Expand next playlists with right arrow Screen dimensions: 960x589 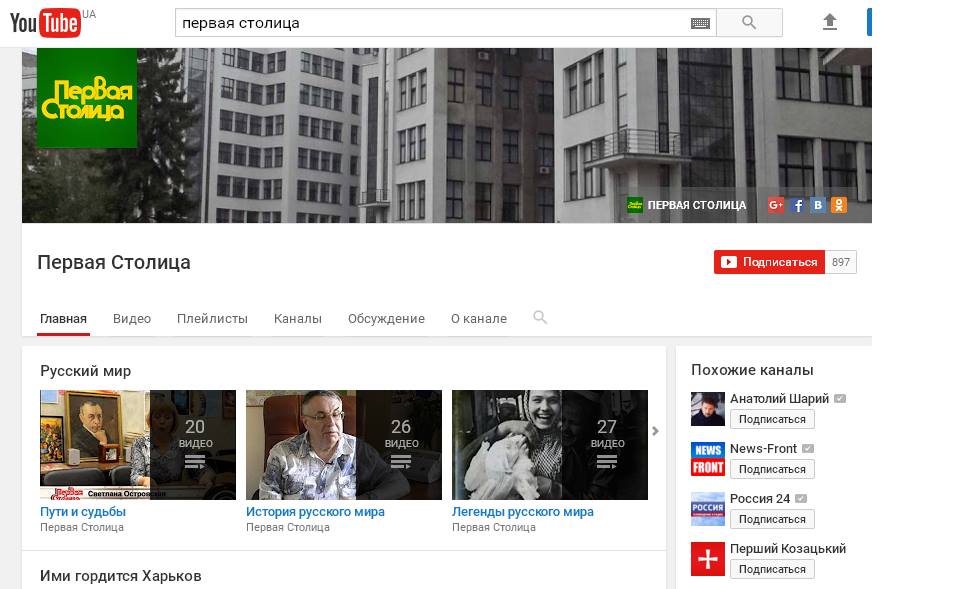[656, 432]
